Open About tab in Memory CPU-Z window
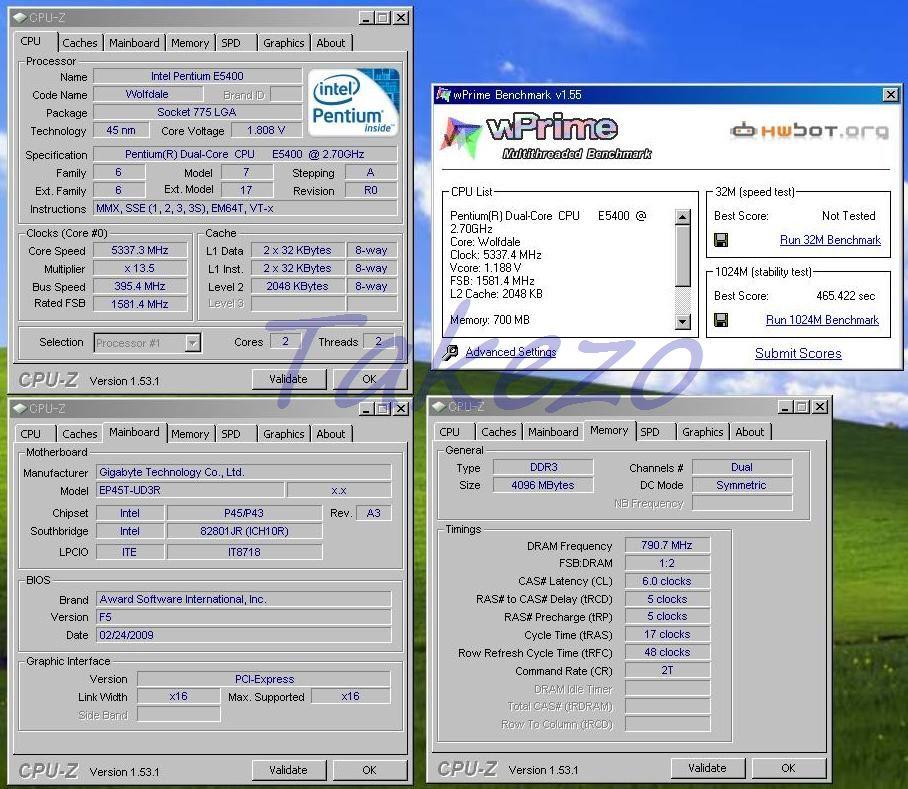 [750, 432]
